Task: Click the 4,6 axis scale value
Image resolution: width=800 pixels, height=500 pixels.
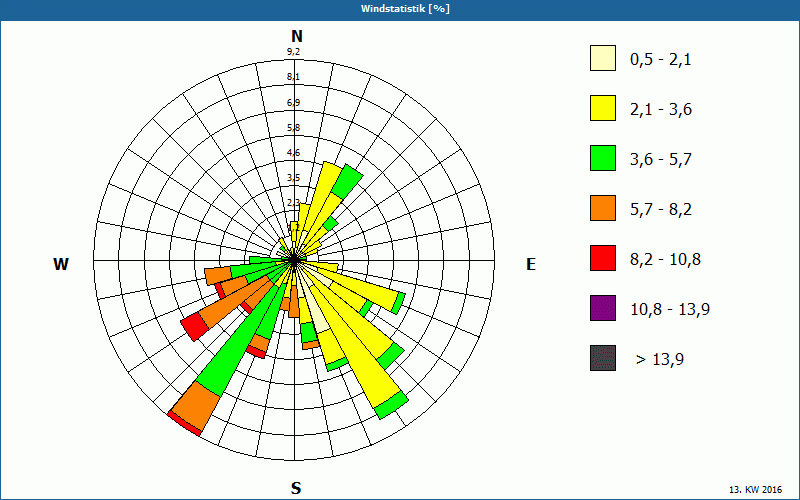Action: pyautogui.click(x=293, y=153)
